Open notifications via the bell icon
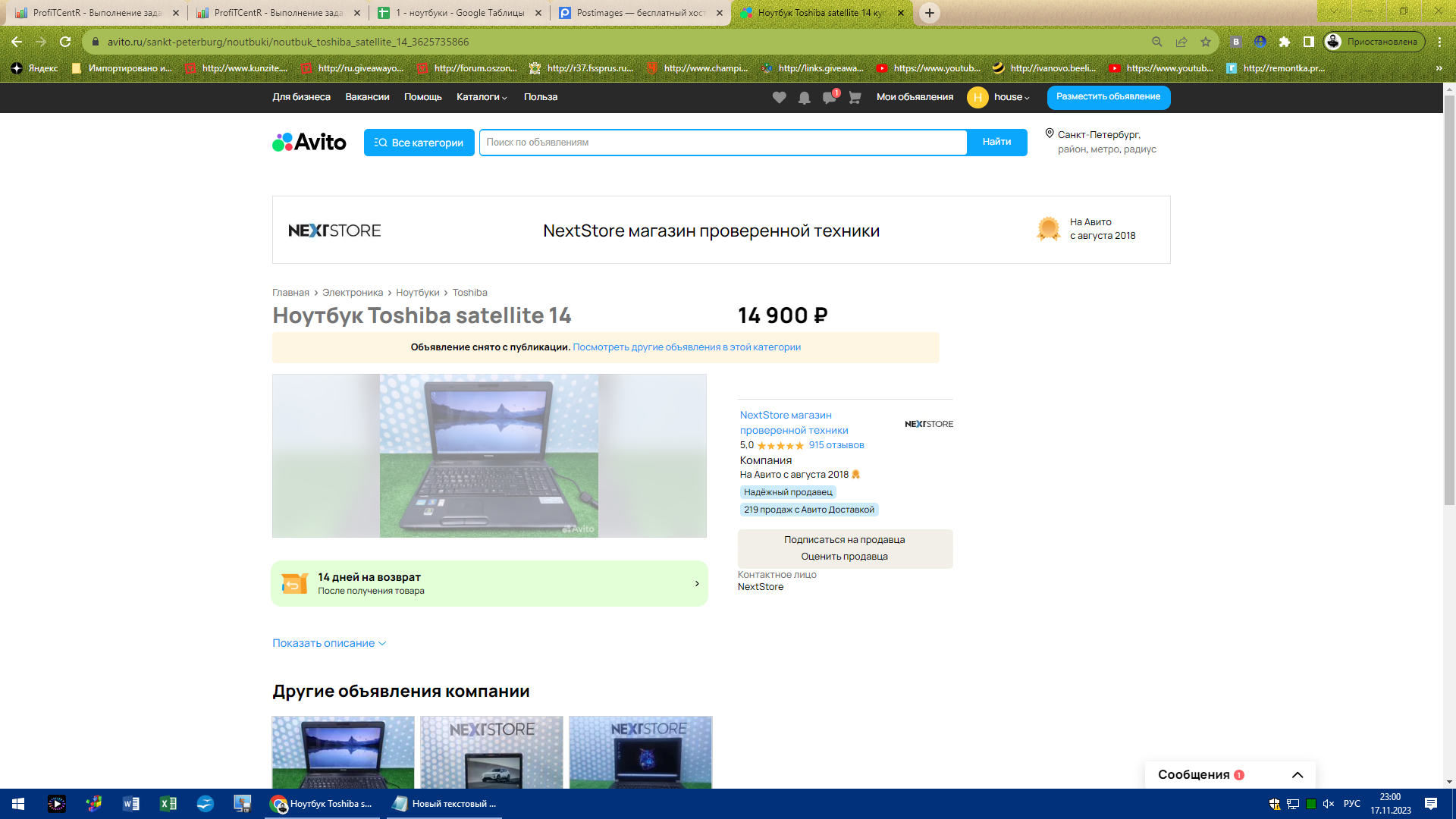Image resolution: width=1456 pixels, height=819 pixels. [804, 97]
